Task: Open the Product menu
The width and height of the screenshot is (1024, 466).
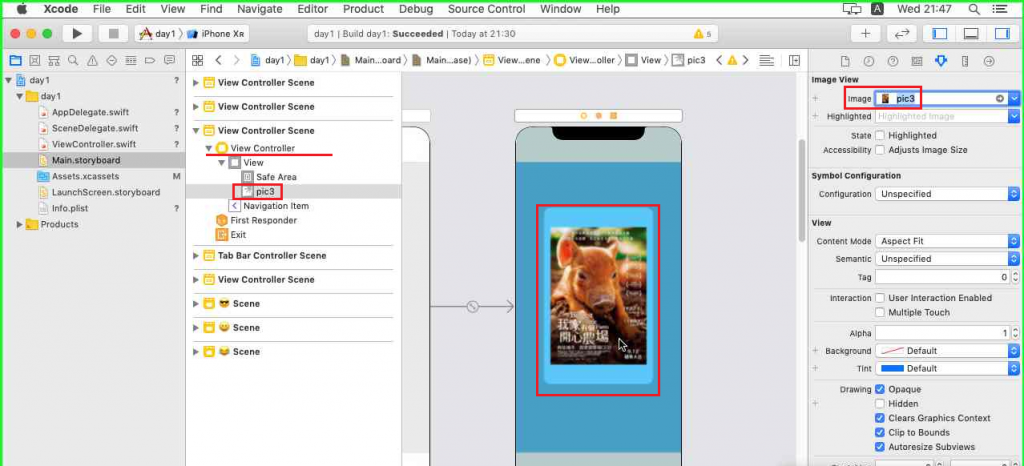Action: tap(363, 9)
